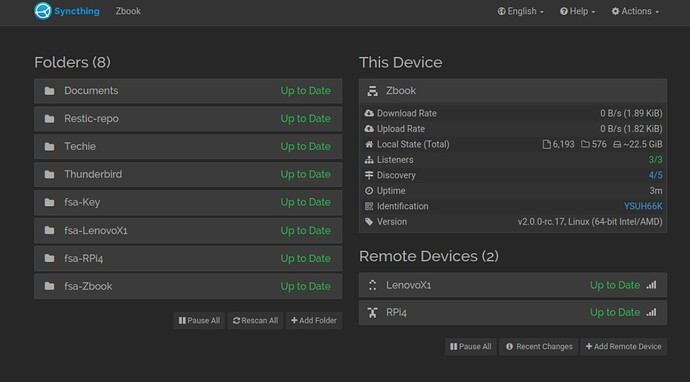The height and width of the screenshot is (382, 690).
Task: Click the Documents folder icon
Action: click(49, 91)
